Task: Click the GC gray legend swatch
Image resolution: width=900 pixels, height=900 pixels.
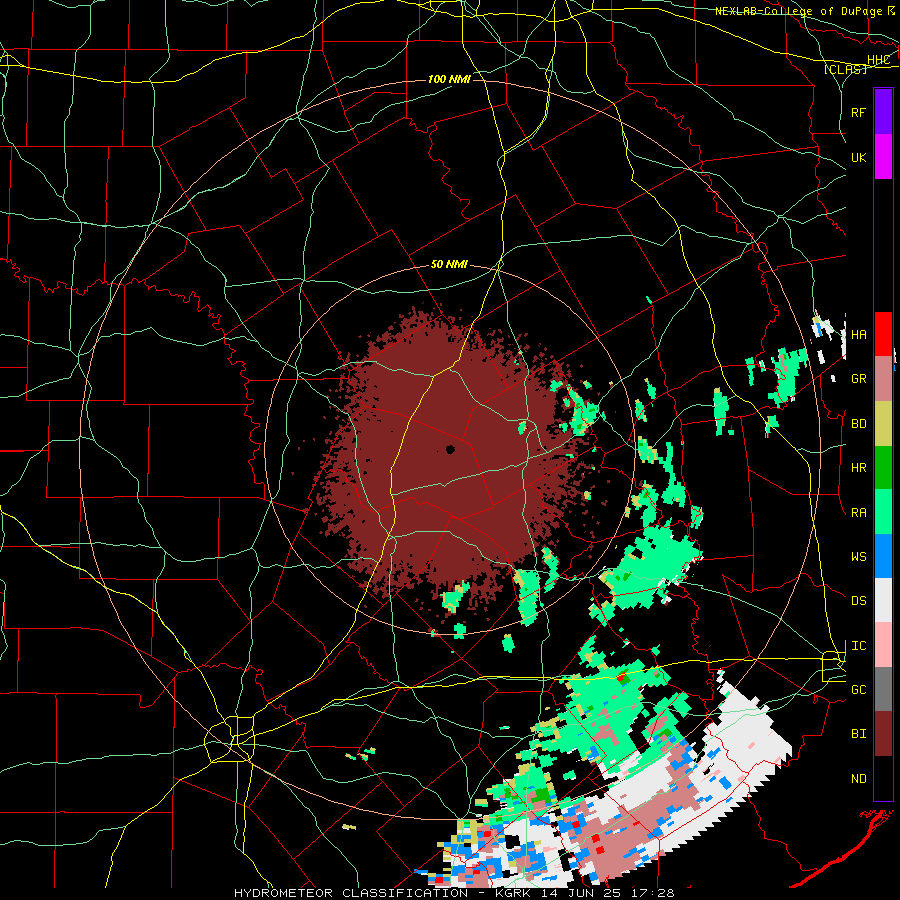Action: tap(883, 689)
